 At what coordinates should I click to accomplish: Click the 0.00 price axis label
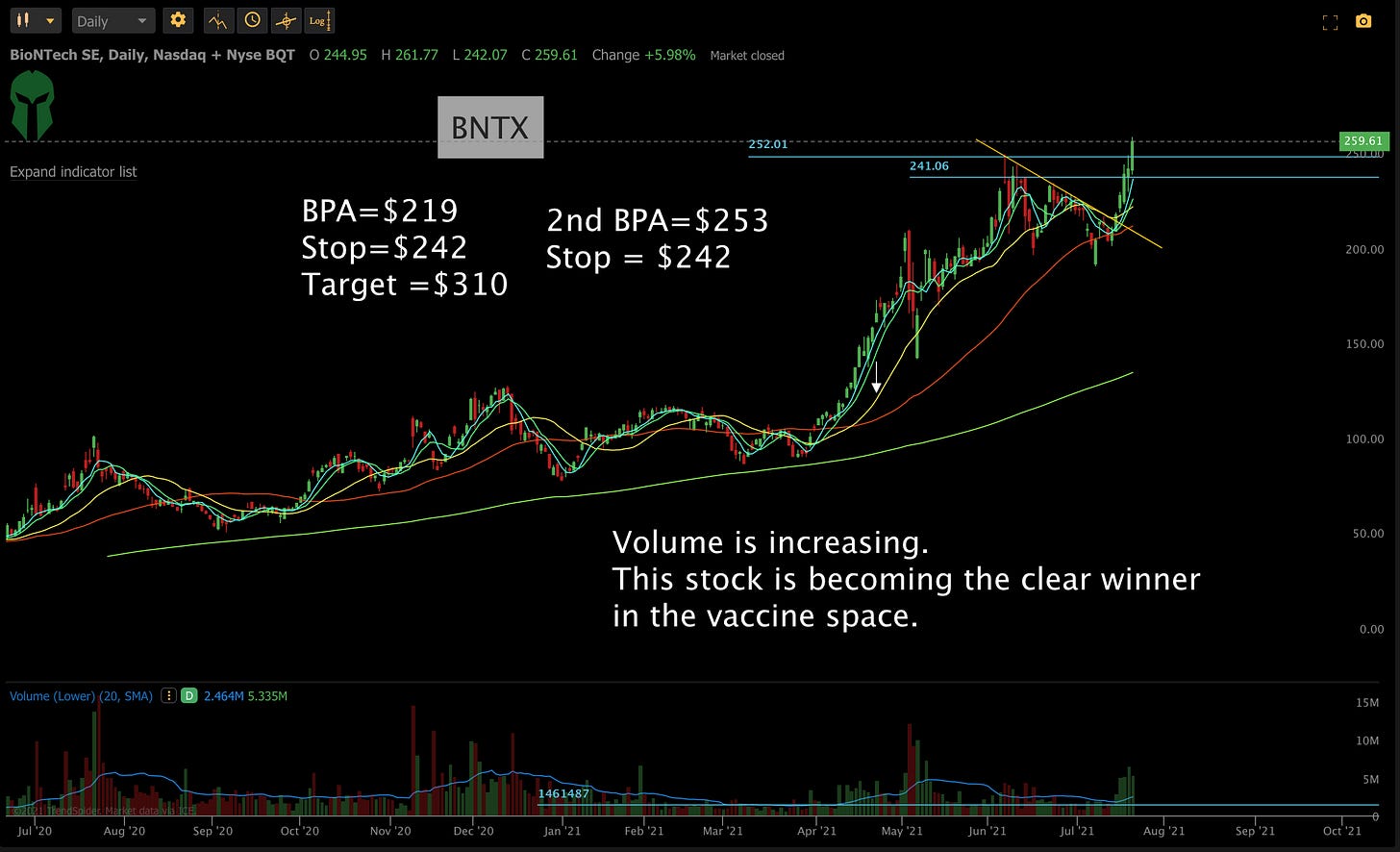(1371, 629)
